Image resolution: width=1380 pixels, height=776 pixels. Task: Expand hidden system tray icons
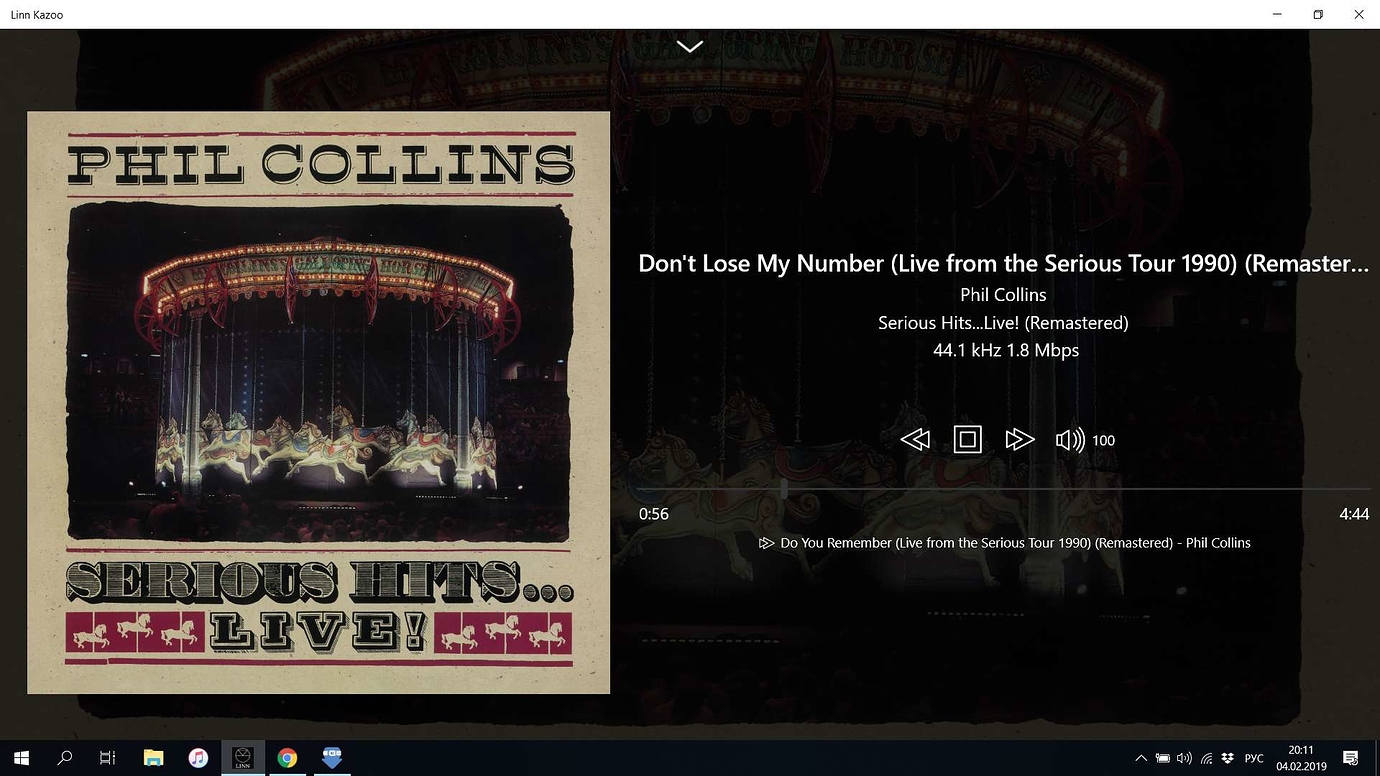pos(1140,758)
